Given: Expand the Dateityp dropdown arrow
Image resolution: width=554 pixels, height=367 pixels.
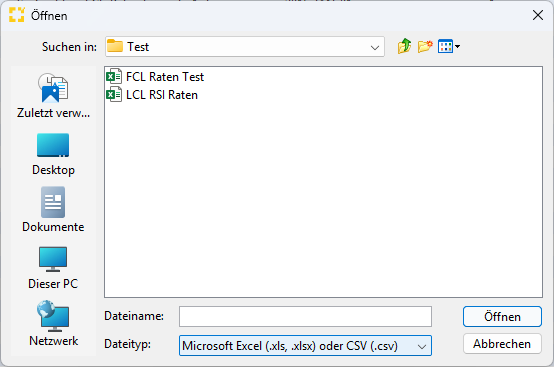Looking at the screenshot, I should [x=422, y=346].
